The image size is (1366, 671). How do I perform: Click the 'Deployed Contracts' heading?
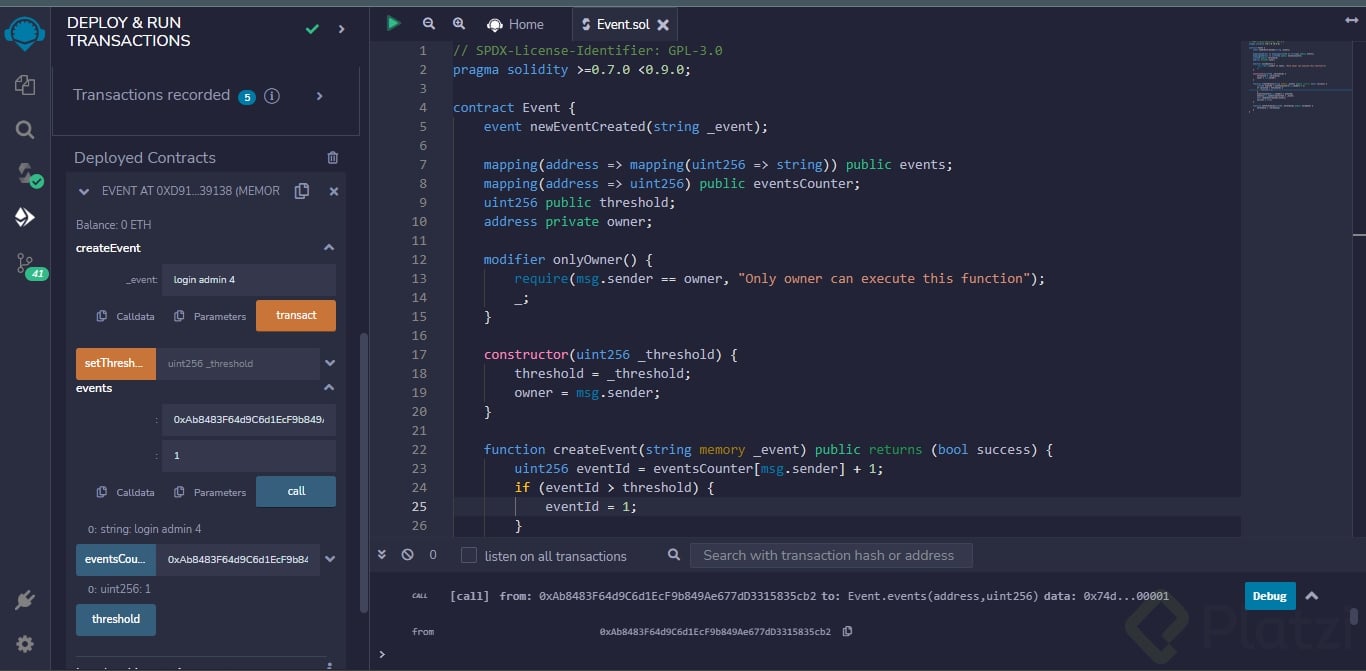145,158
